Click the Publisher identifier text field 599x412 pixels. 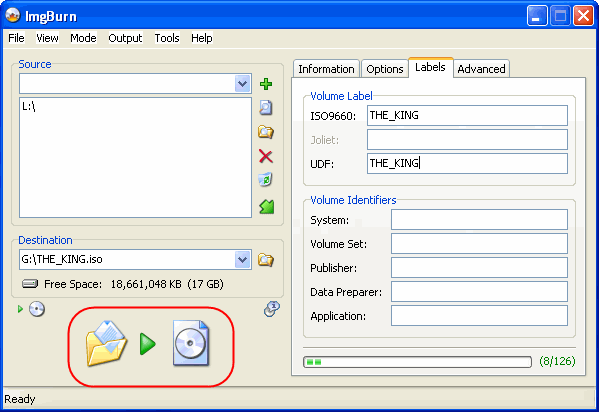tap(479, 268)
